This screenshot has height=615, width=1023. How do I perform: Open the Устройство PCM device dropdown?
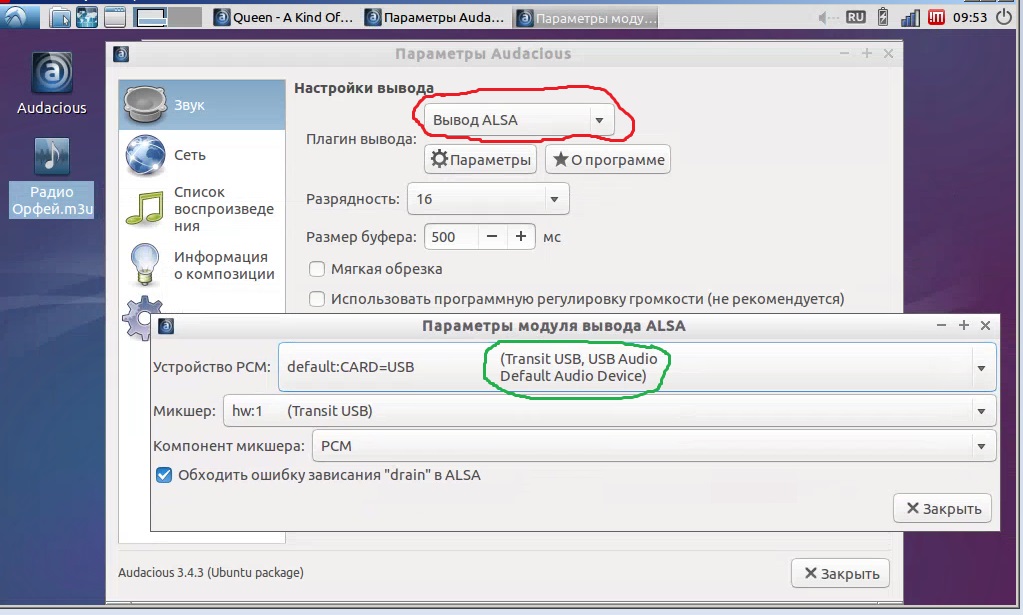coord(637,367)
